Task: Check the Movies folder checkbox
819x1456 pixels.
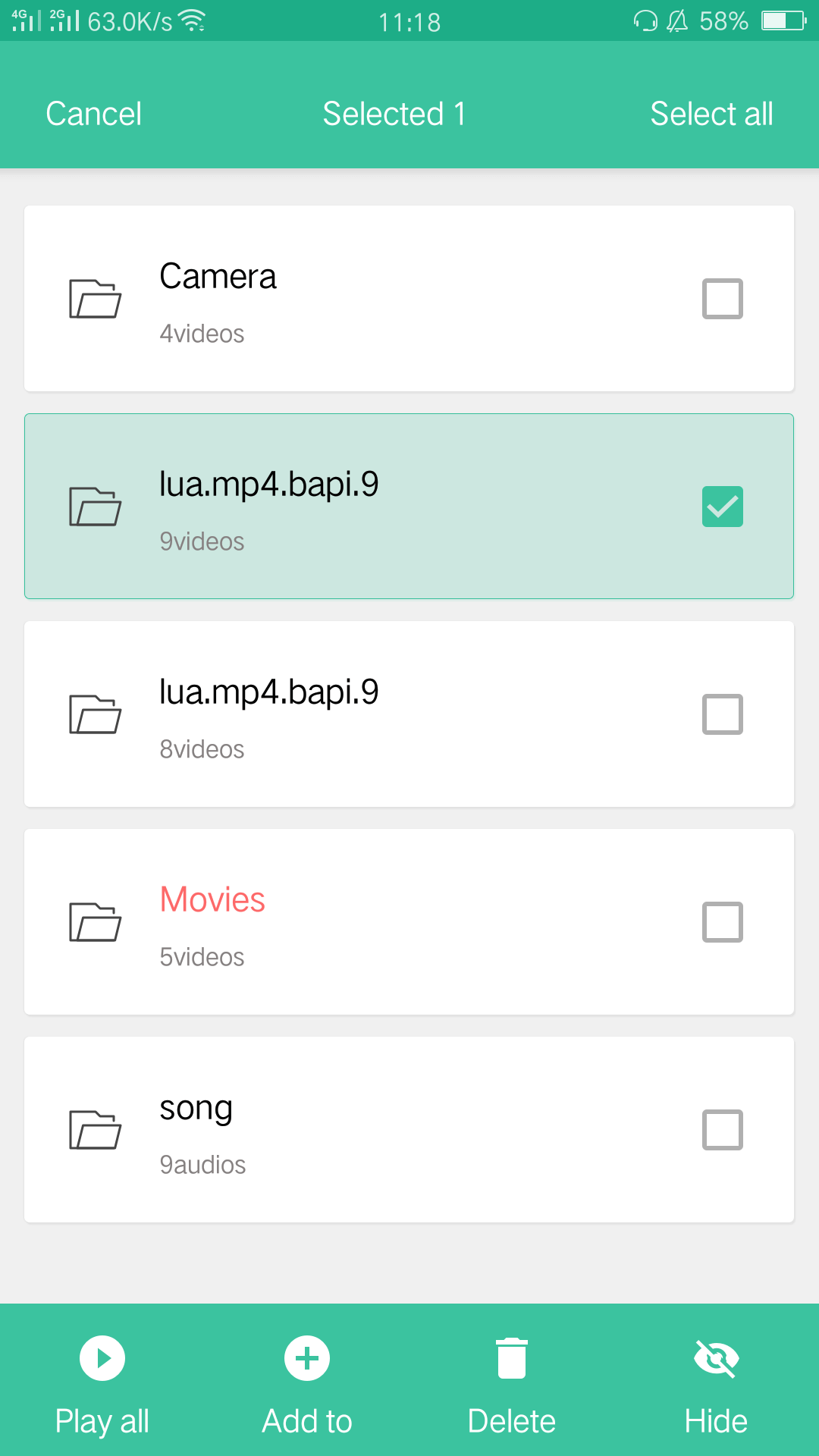Action: click(x=722, y=922)
